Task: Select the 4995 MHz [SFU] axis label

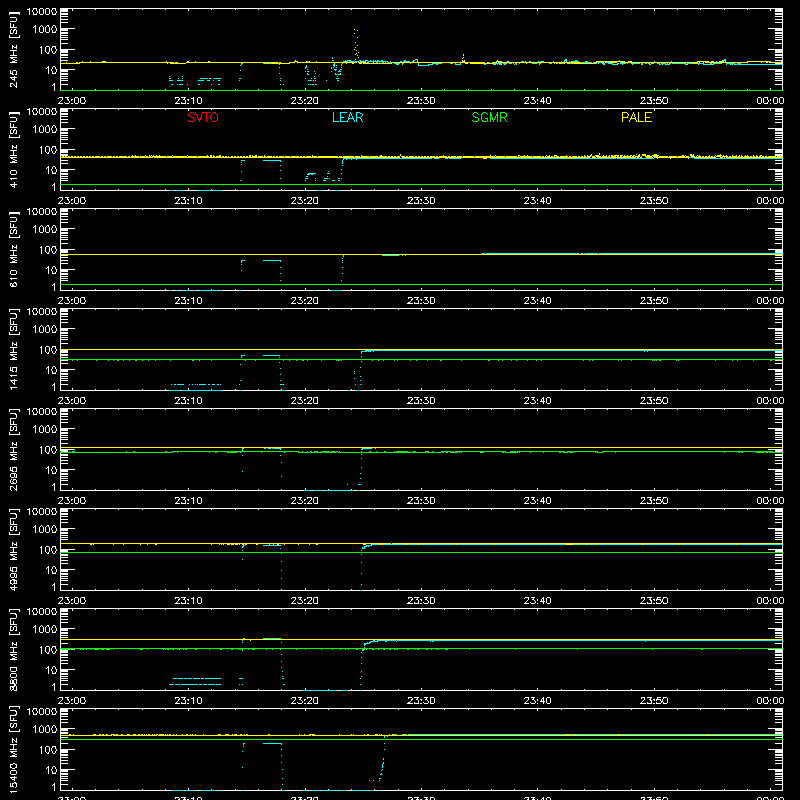Action: (13, 549)
